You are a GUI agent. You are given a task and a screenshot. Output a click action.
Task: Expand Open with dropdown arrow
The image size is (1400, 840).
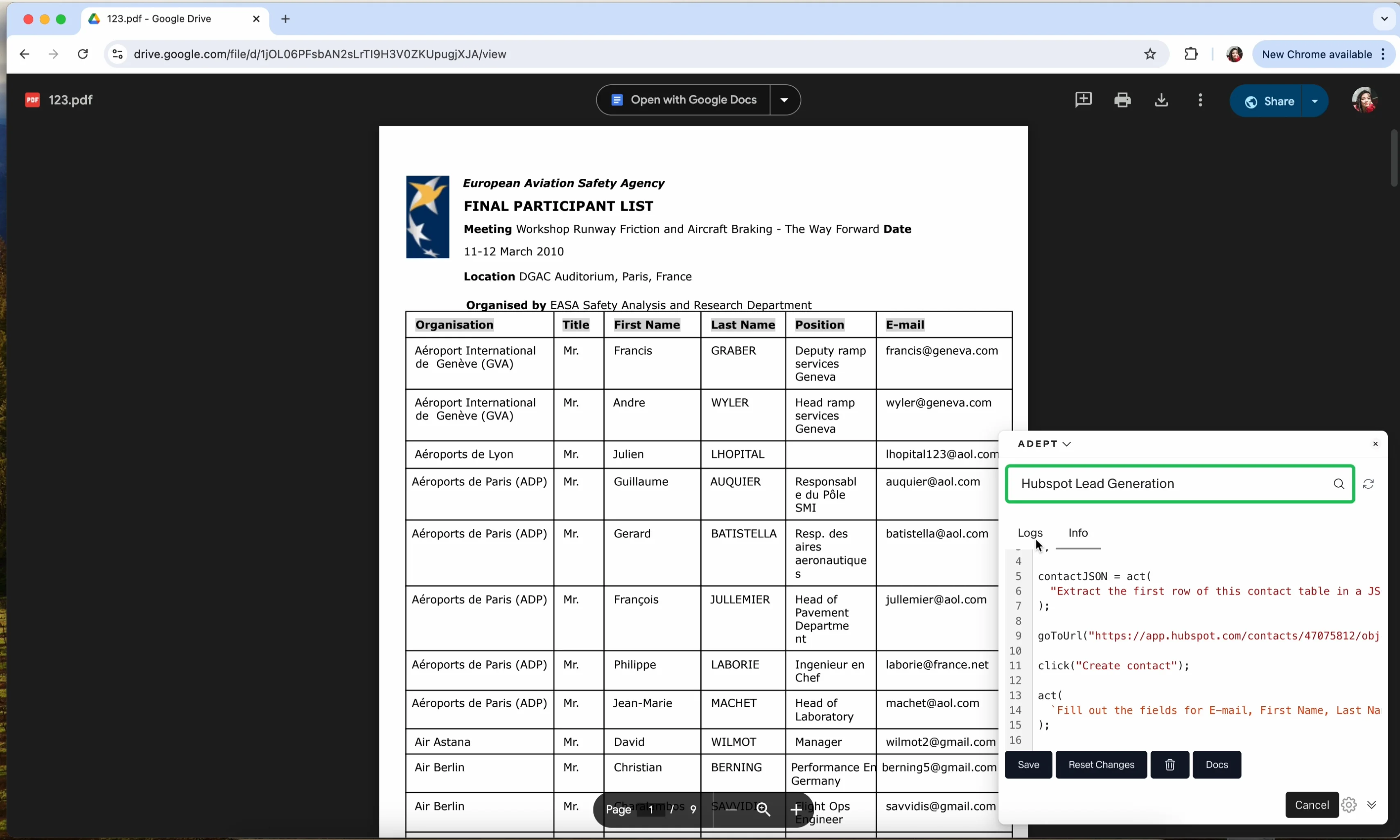784,100
